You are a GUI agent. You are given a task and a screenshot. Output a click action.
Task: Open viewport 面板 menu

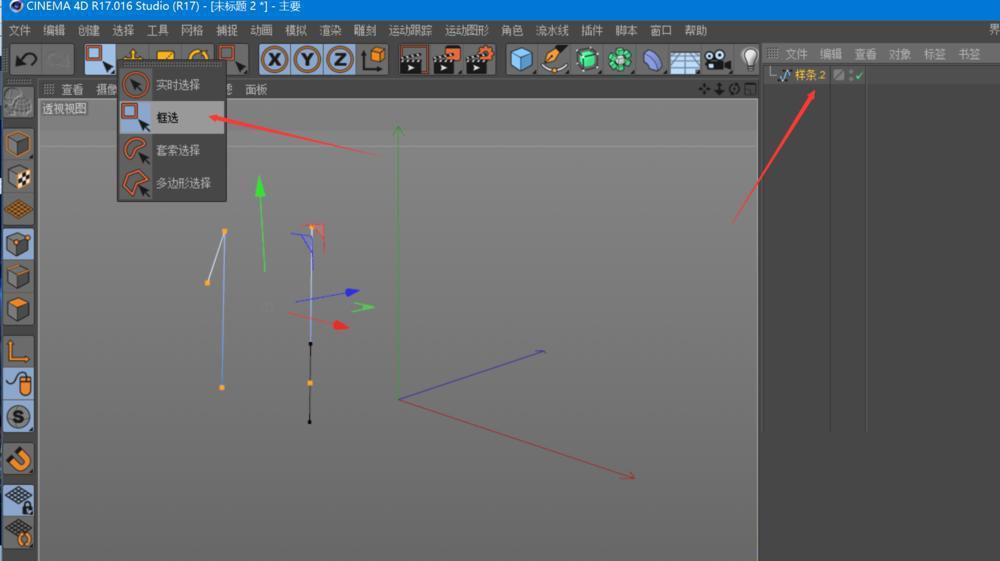click(x=256, y=90)
